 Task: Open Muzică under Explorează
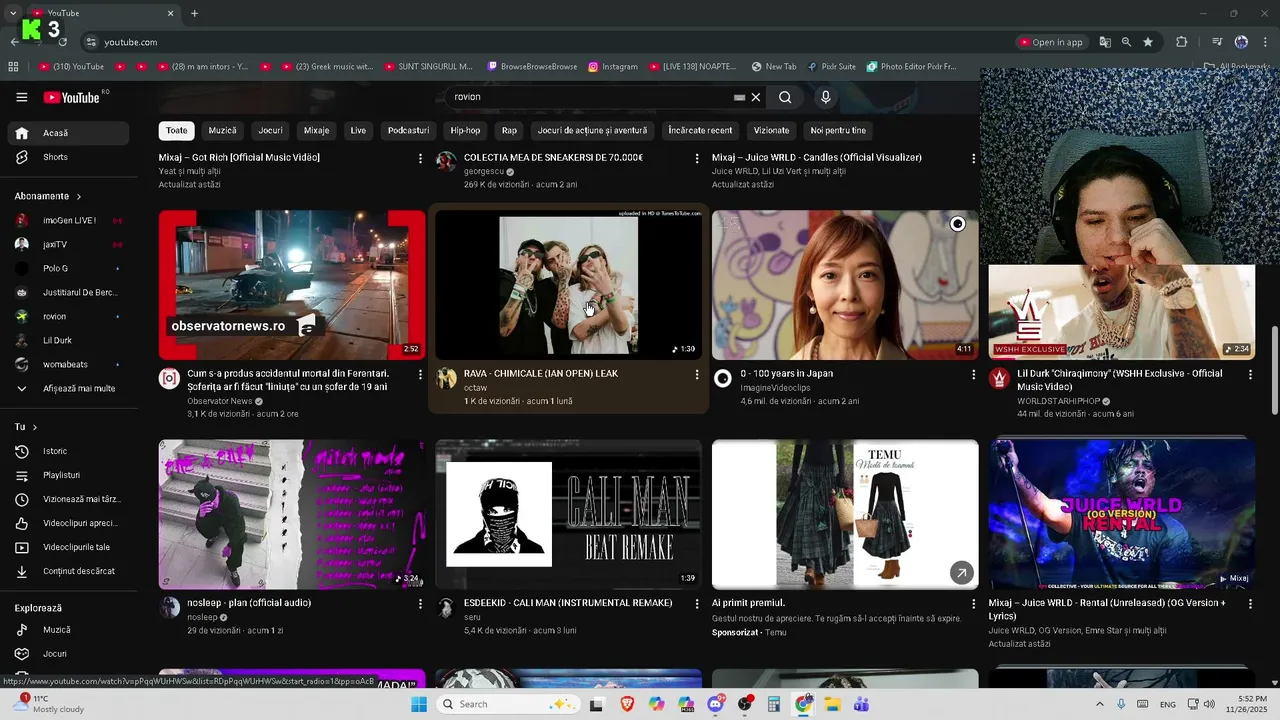(x=67, y=630)
